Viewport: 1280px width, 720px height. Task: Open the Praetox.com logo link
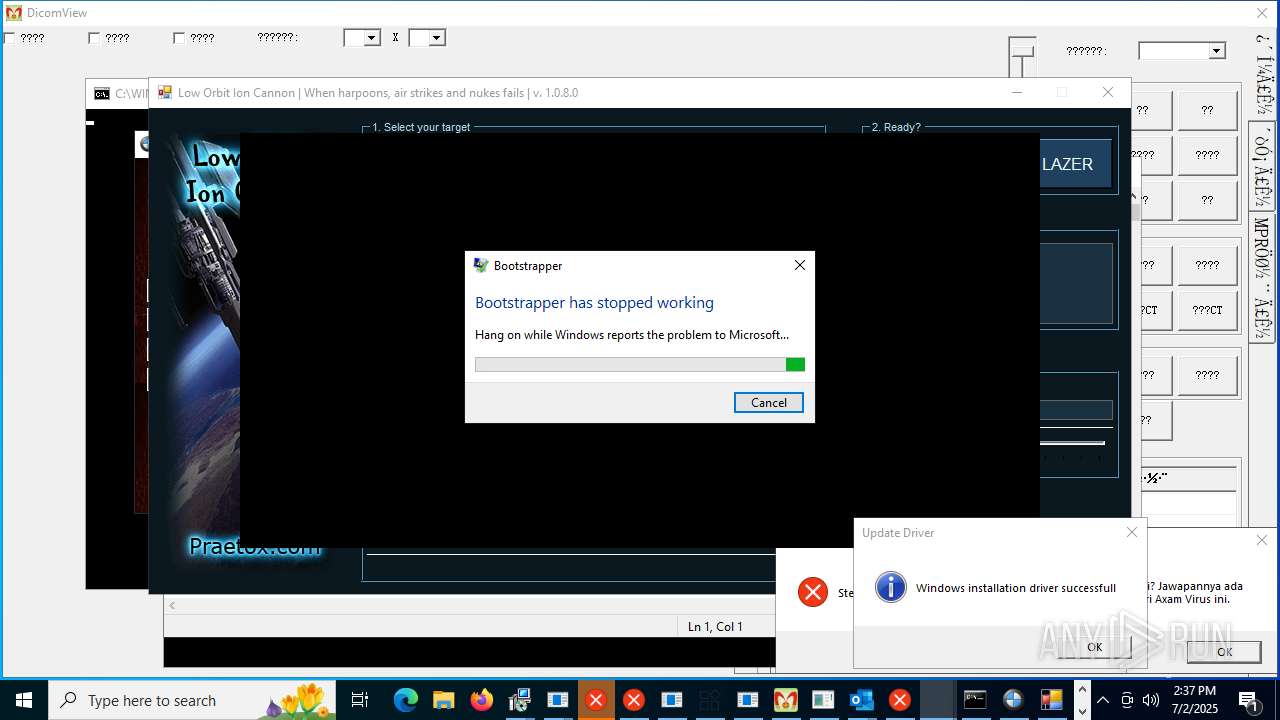[255, 547]
